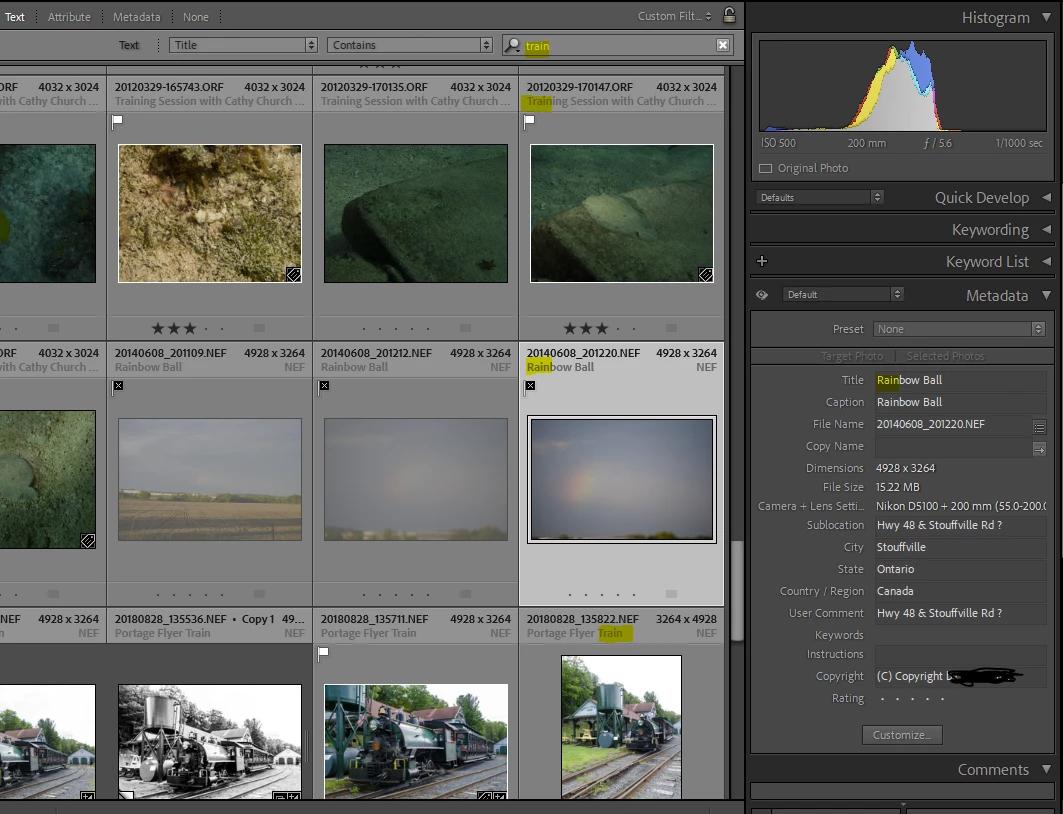Toggle flag on 20180828_135711.NEF train photo
1063x814 pixels.
point(324,654)
